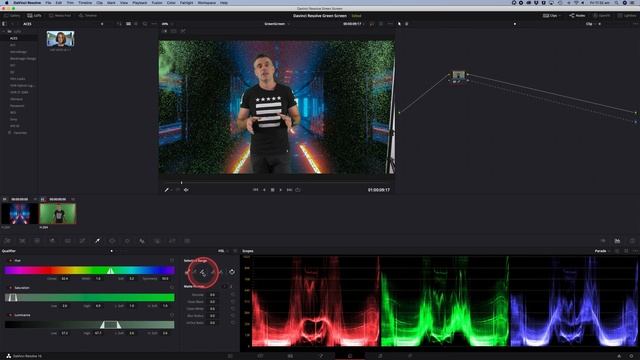Switch to the Fairlight page tab
This screenshot has height=360, width=640.
pos(380,356)
